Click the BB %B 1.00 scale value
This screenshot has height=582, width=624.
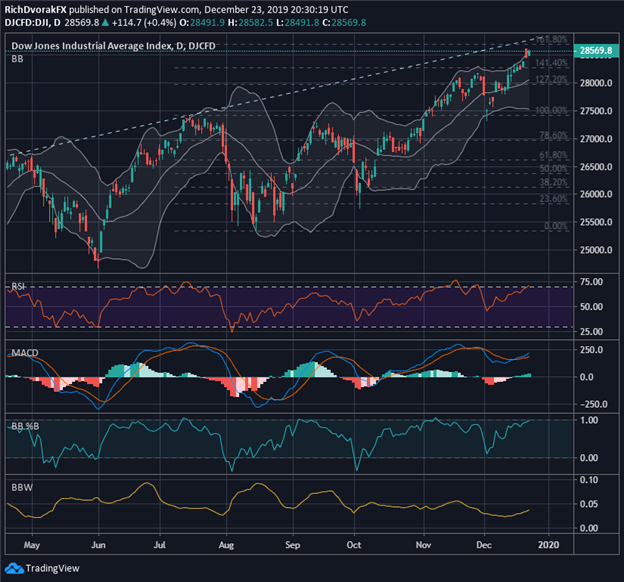[x=589, y=420]
